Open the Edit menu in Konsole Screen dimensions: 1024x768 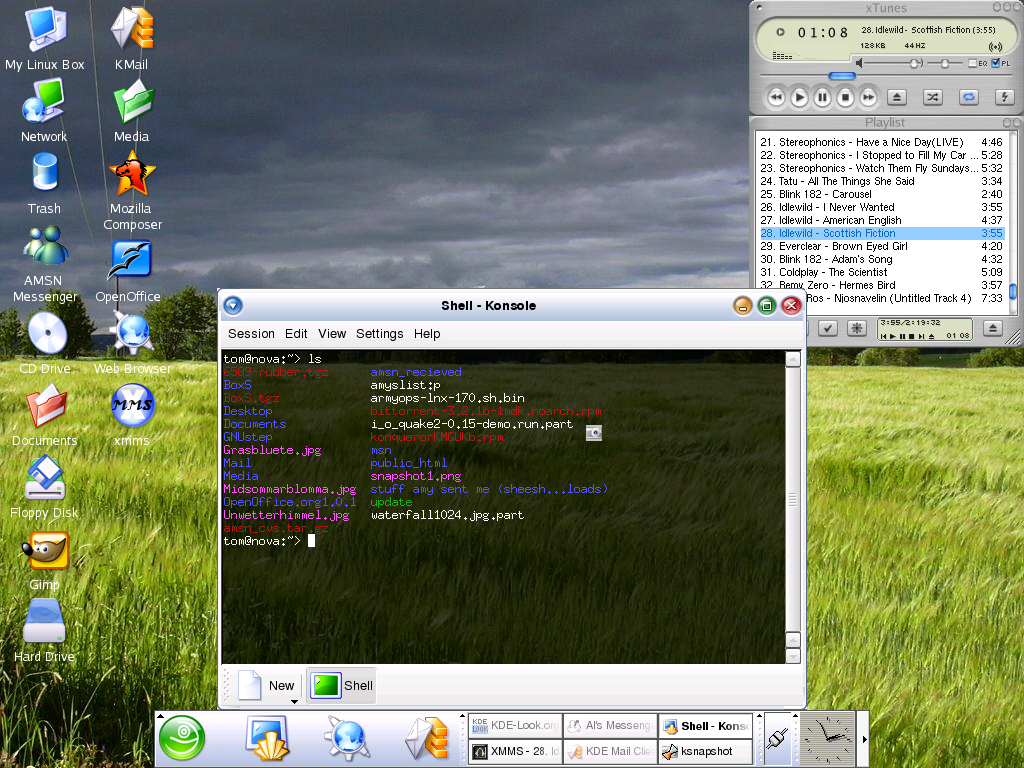pos(296,334)
